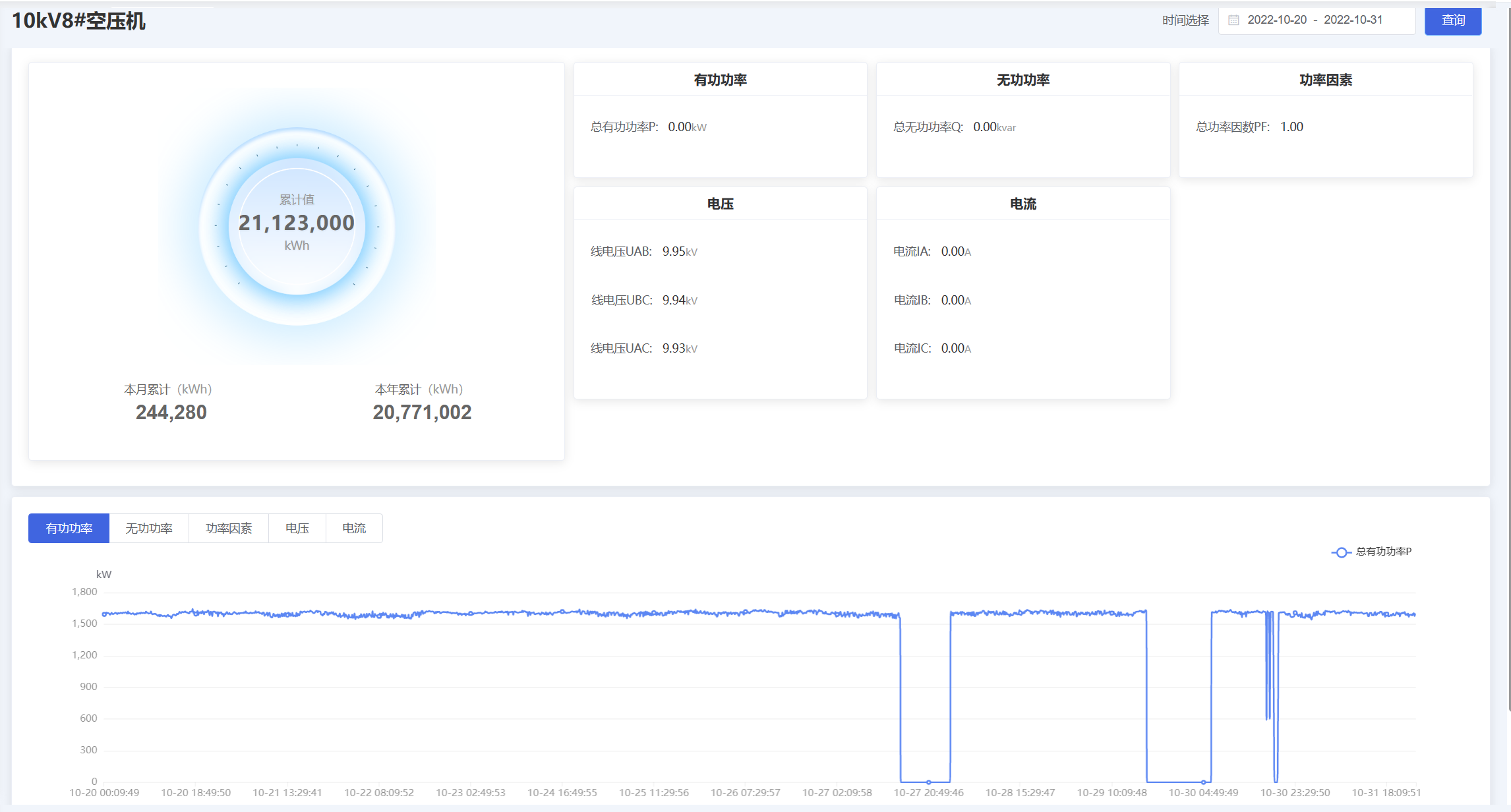Click the 本年累计 value 20,771,002

click(422, 413)
